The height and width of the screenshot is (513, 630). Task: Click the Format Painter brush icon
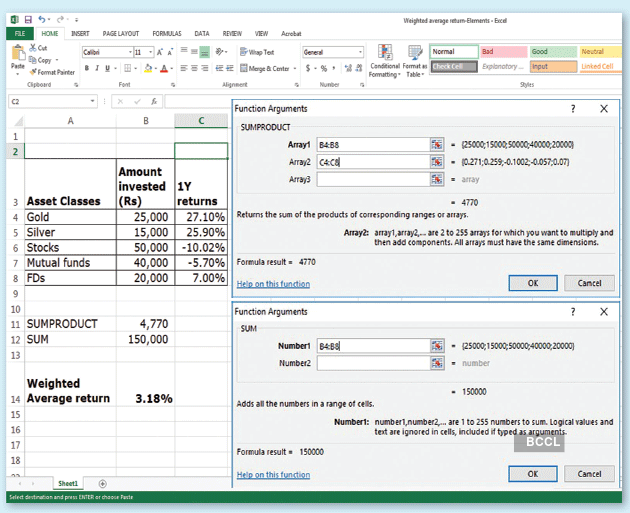tap(34, 72)
